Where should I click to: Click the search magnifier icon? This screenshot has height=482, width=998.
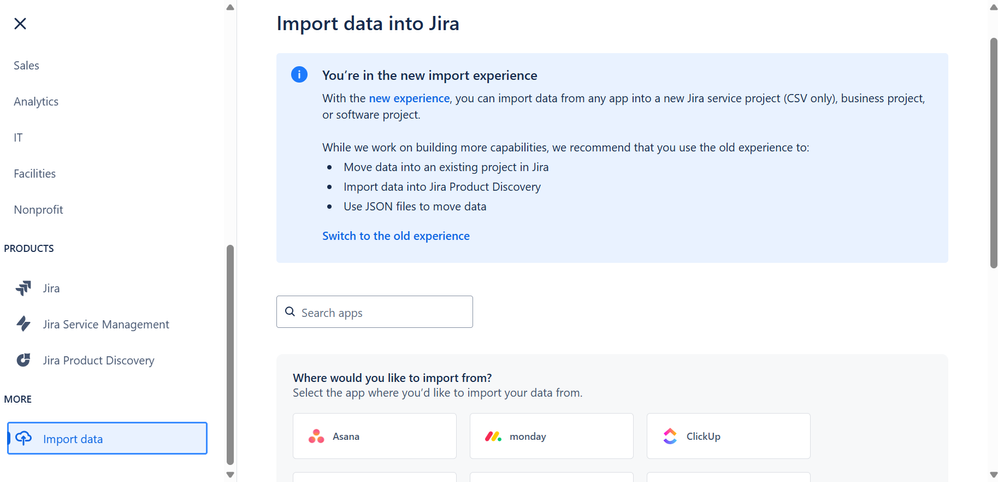(x=290, y=312)
